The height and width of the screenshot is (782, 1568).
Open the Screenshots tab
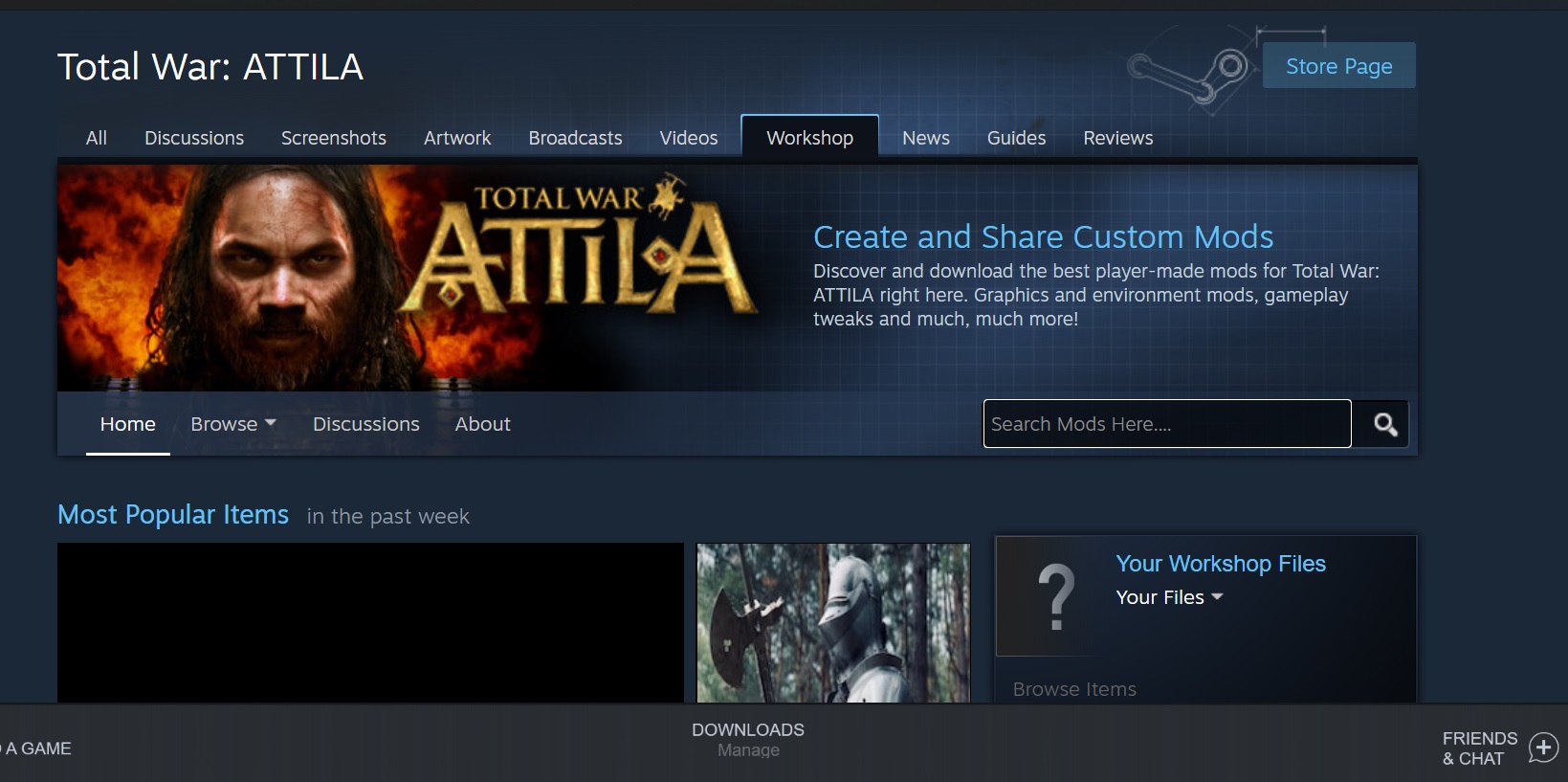(x=334, y=138)
